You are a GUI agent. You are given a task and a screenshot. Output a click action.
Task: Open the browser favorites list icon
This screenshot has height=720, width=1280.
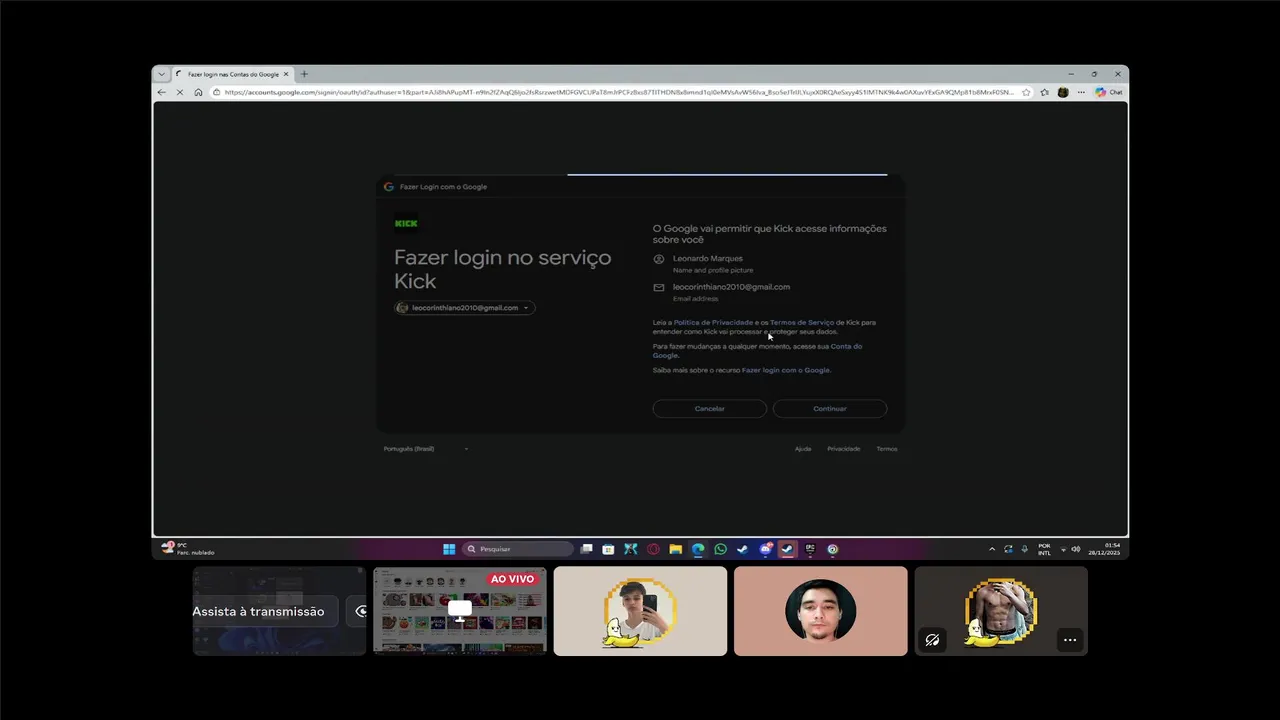[x=1045, y=92]
